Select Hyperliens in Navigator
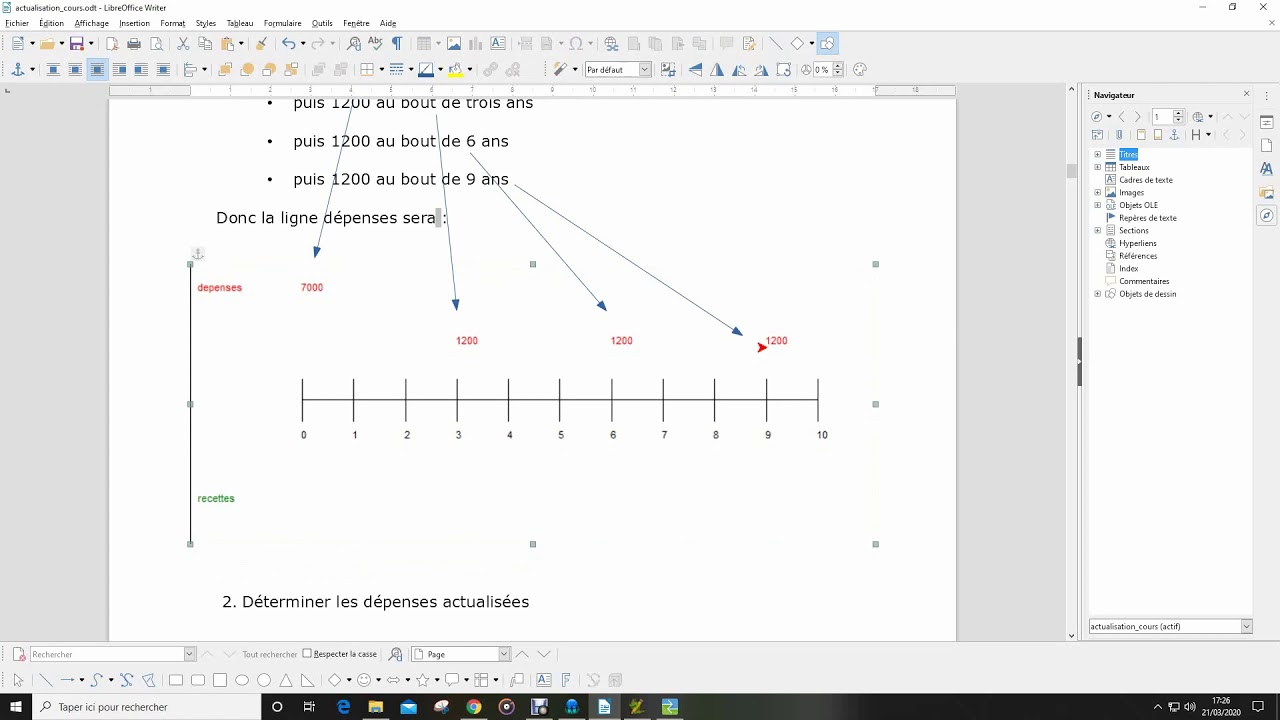Viewport: 1280px width, 720px height. [1138, 243]
